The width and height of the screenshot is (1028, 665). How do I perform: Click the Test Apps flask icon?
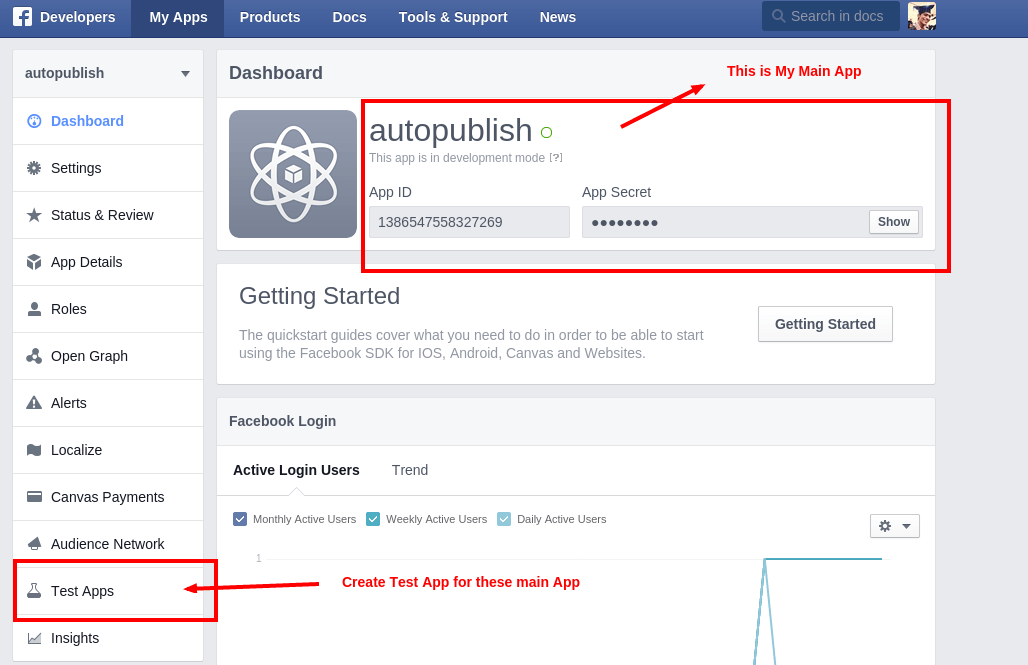34,591
